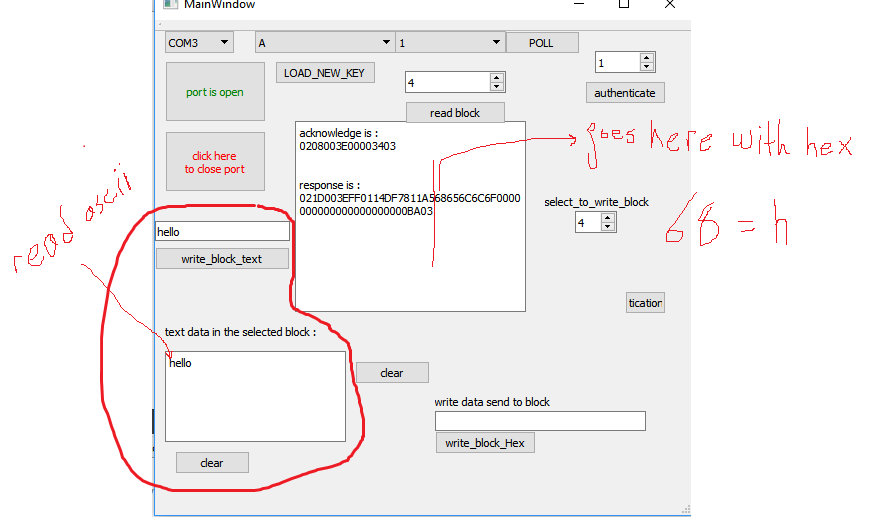The height and width of the screenshot is (520, 881).
Task: Increase the read block number spinner
Action: (x=497, y=77)
